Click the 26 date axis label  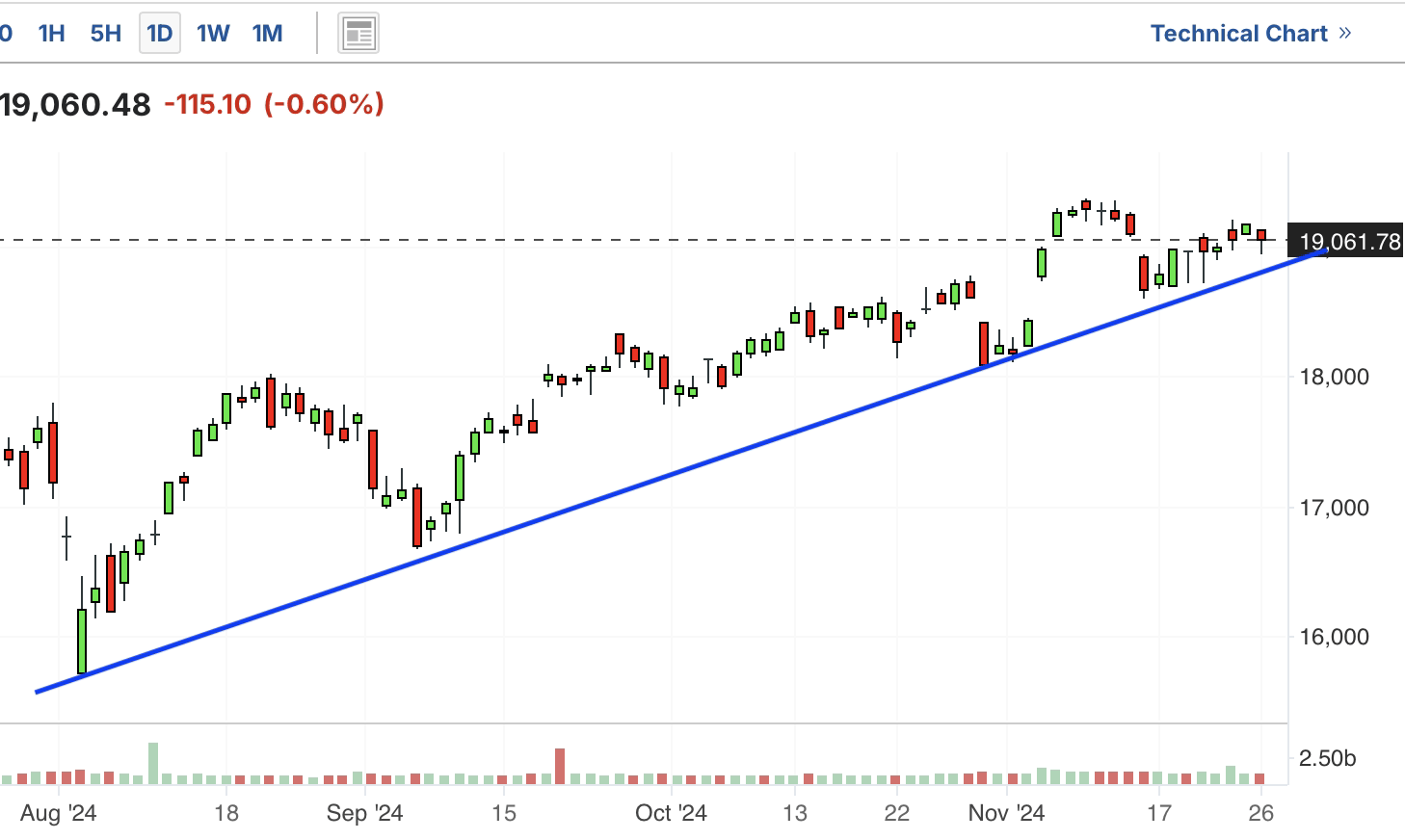[1260, 813]
